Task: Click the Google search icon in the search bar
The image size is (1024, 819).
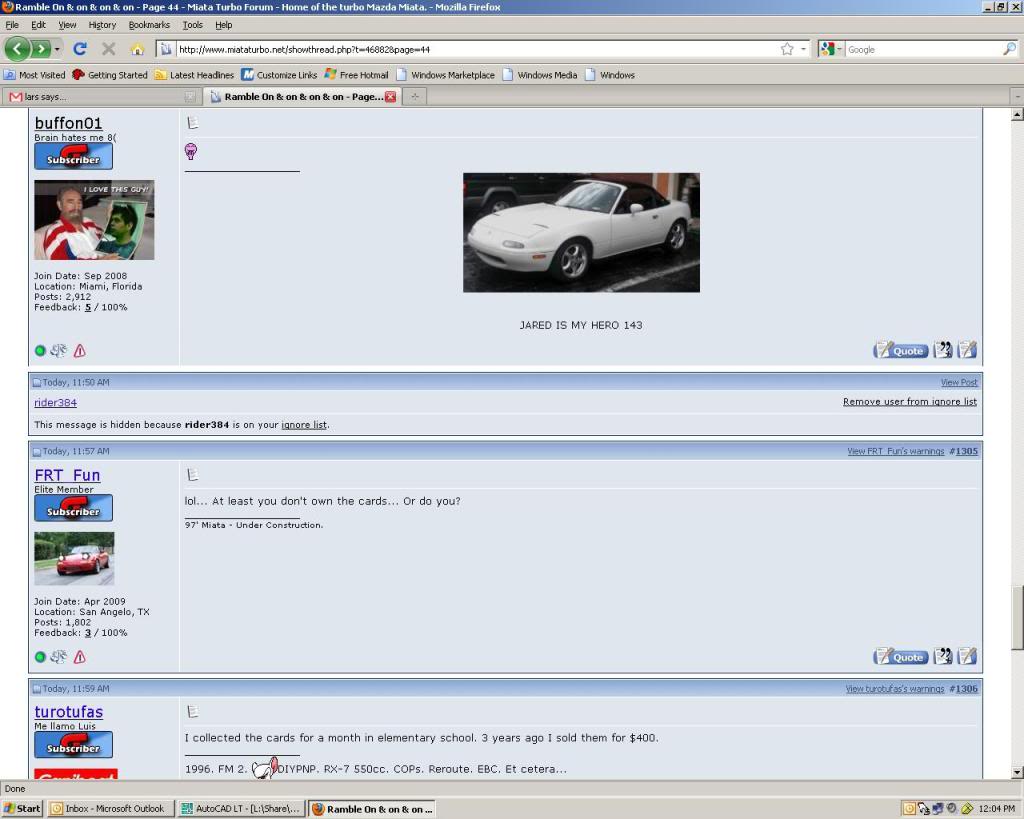Action: click(1009, 48)
